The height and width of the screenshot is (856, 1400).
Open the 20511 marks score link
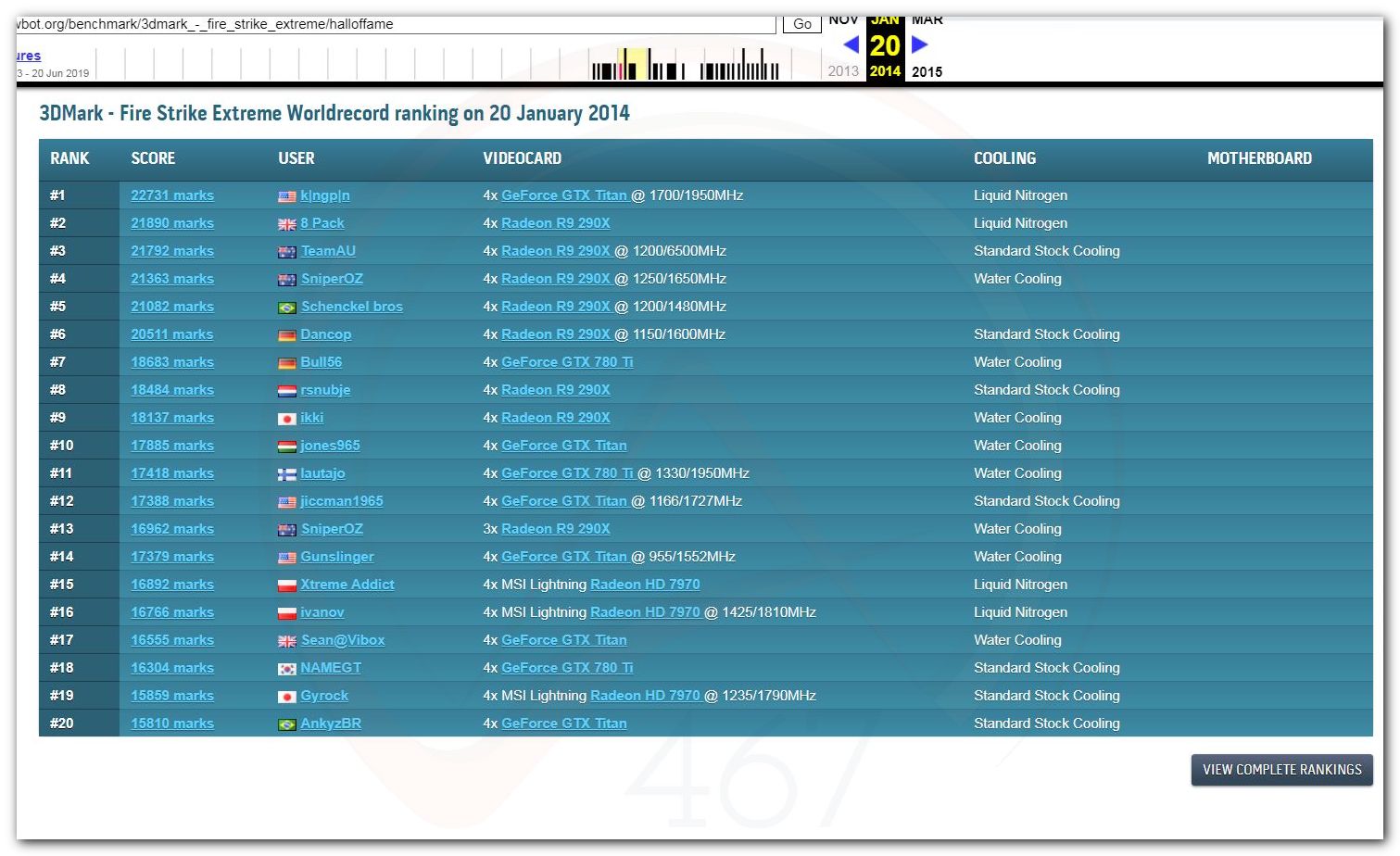click(172, 334)
